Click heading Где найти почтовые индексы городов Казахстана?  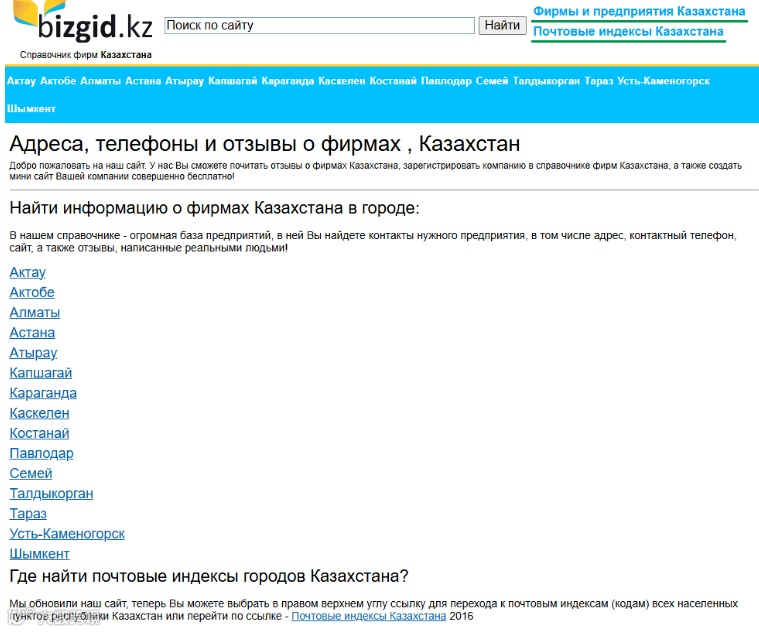tap(209, 576)
